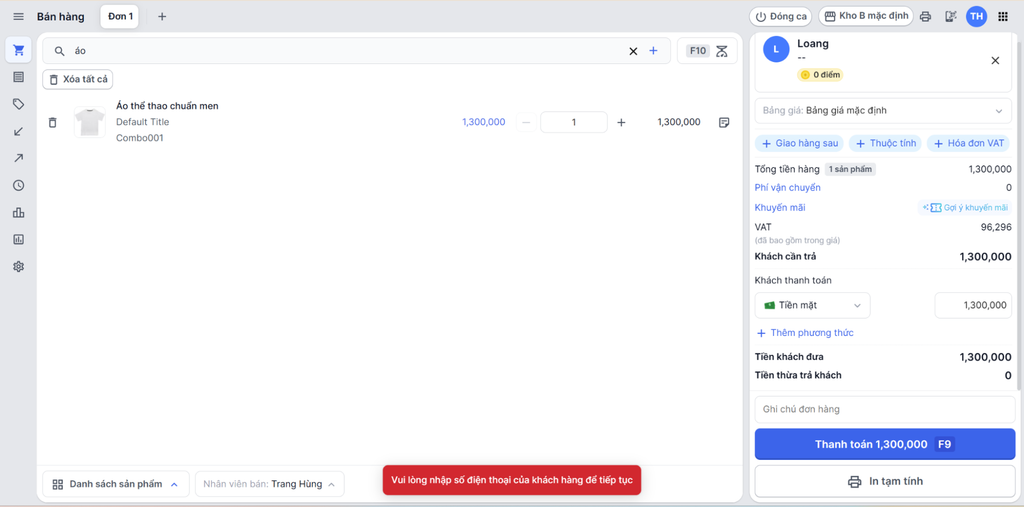This screenshot has width=1024, height=507.
Task: Open Nhân viên bán Trang Hùng selector
Action: (x=269, y=484)
